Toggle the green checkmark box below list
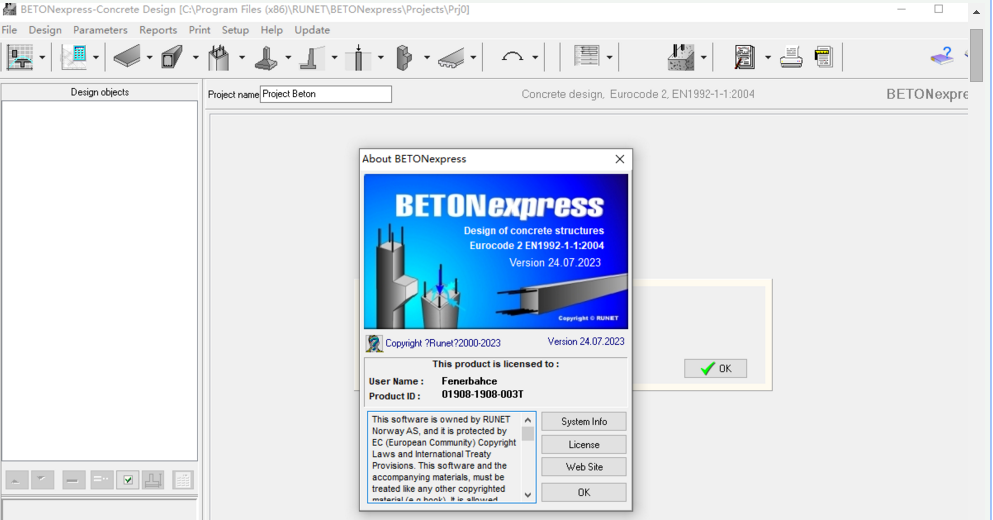The height and width of the screenshot is (520, 993). coord(127,480)
